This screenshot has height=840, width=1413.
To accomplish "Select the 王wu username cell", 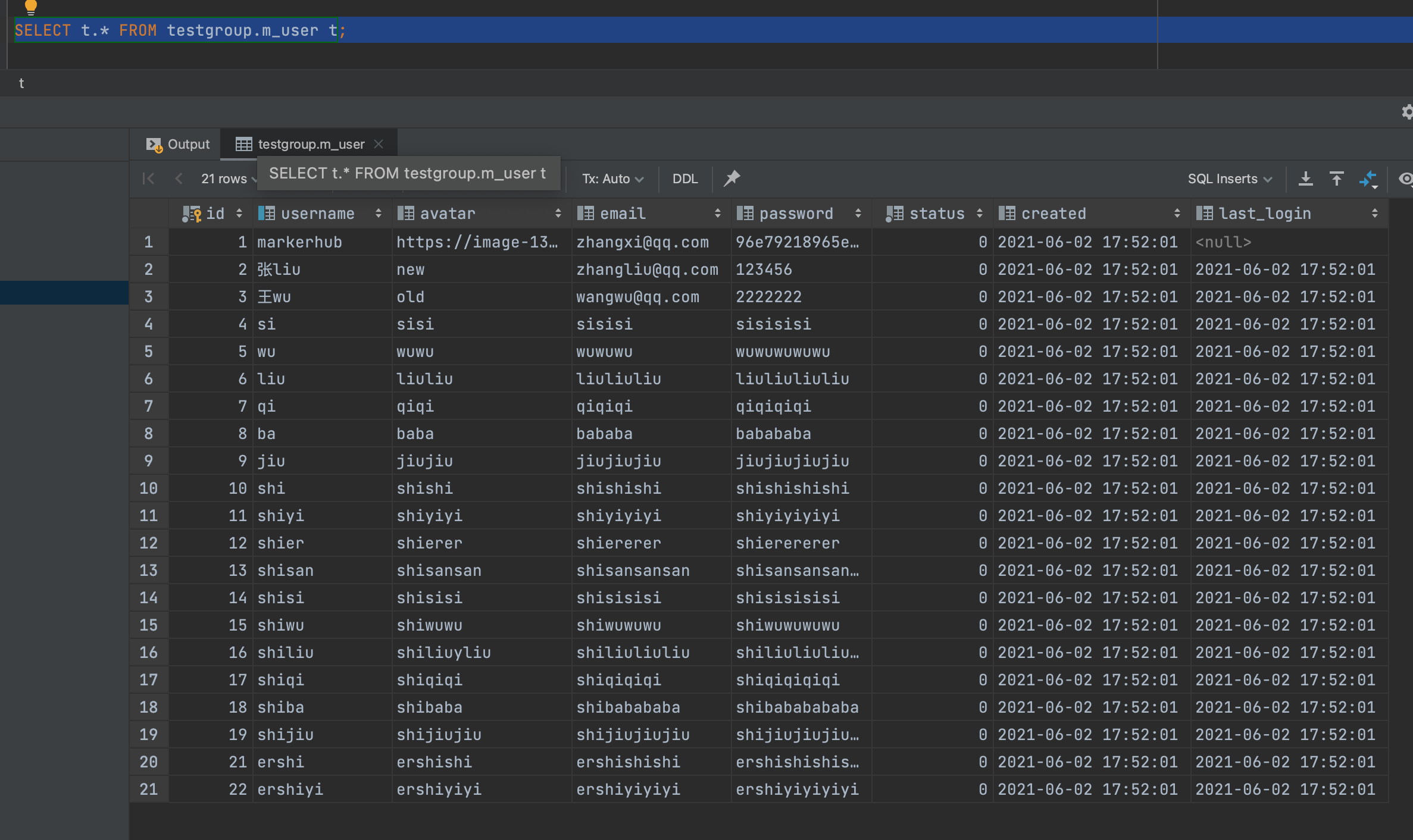I will [322, 297].
